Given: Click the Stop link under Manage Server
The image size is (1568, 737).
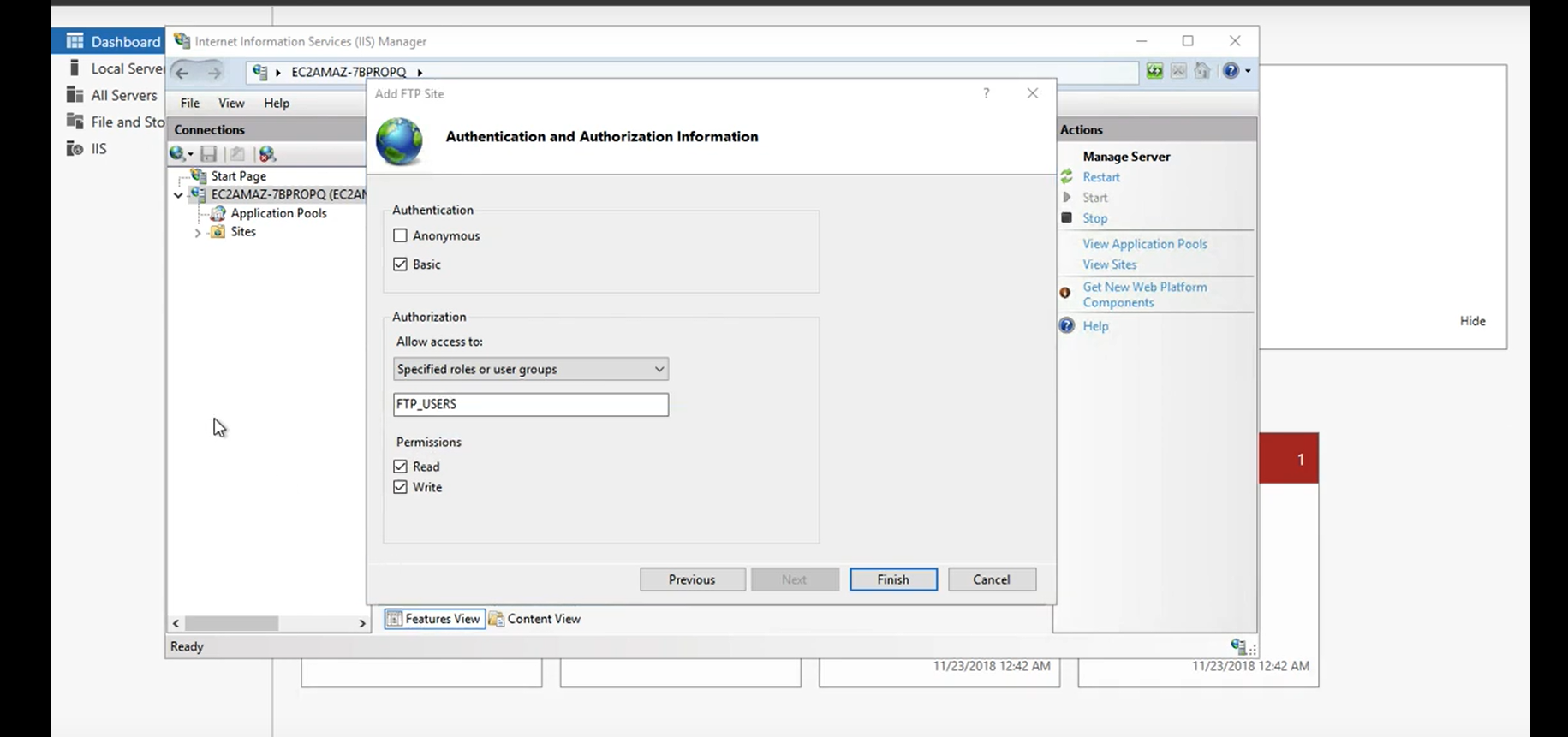Looking at the screenshot, I should pos(1094,218).
